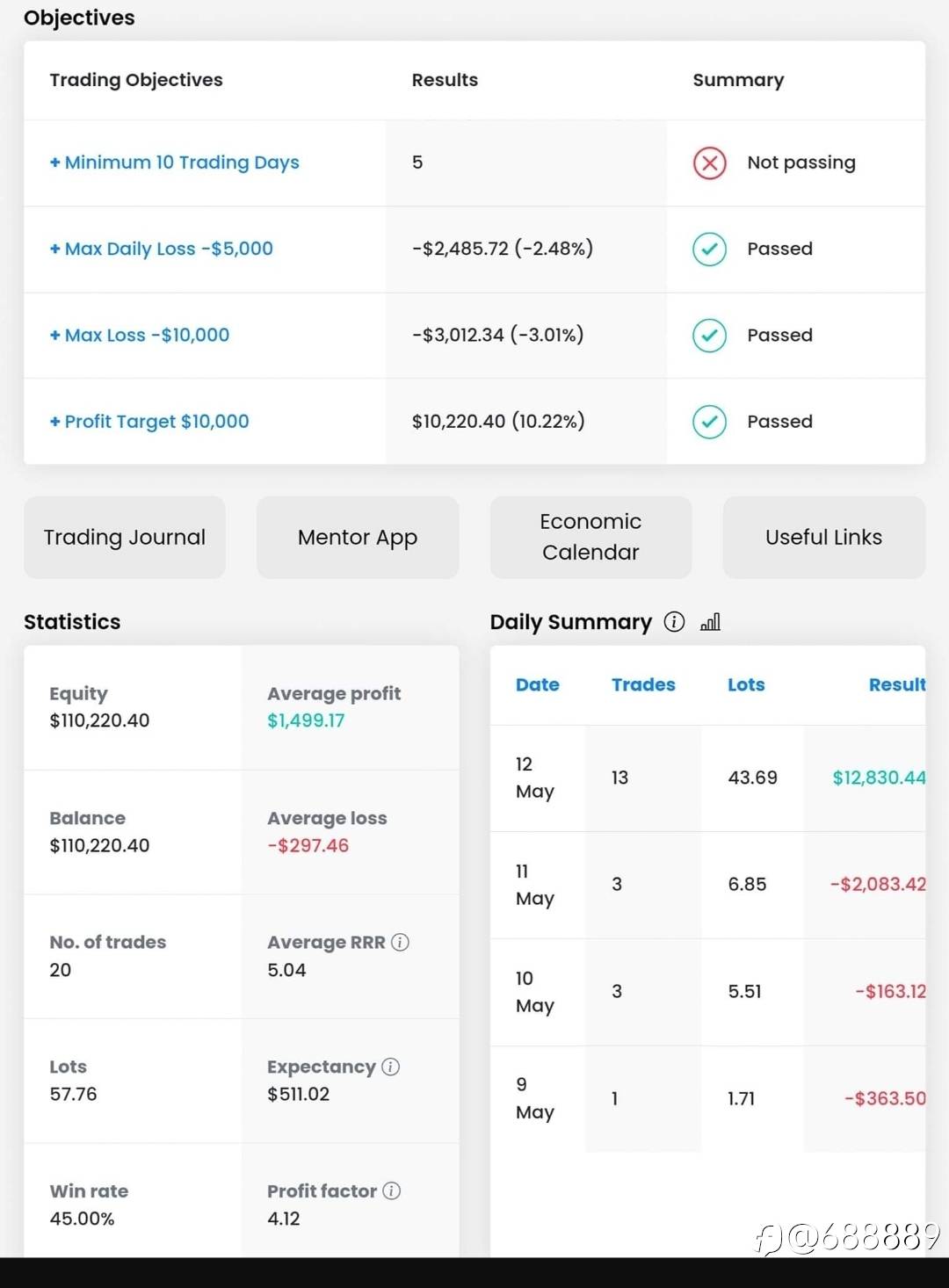
Task: Expand Minimum 10 Trading Days objective
Action: tap(174, 163)
